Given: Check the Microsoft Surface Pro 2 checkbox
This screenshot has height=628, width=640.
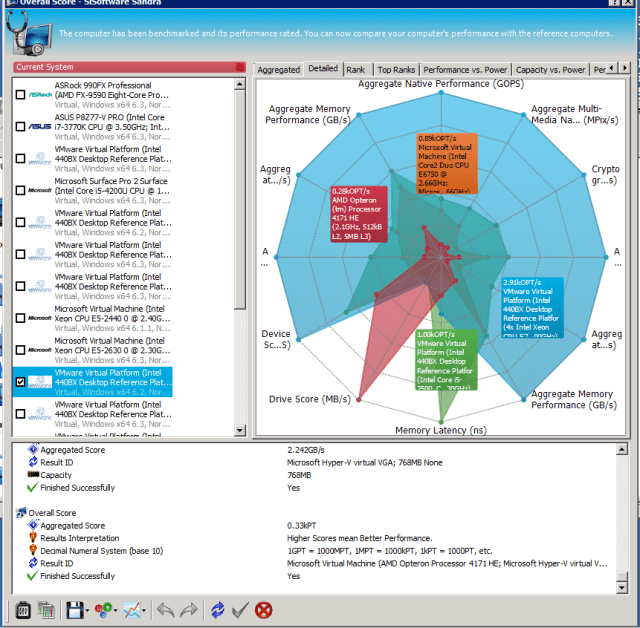Looking at the screenshot, I should pyautogui.click(x=20, y=191).
